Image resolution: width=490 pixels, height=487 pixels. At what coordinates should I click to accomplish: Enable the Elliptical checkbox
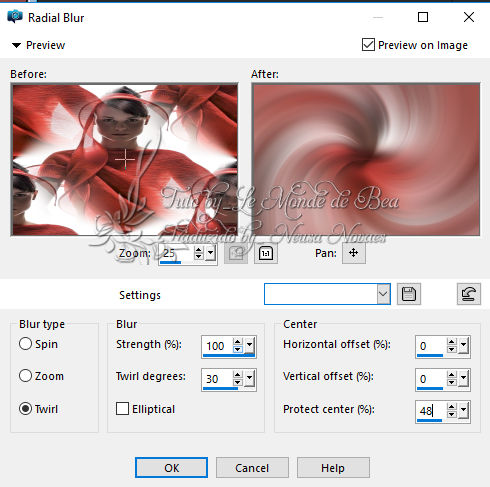(x=122, y=408)
